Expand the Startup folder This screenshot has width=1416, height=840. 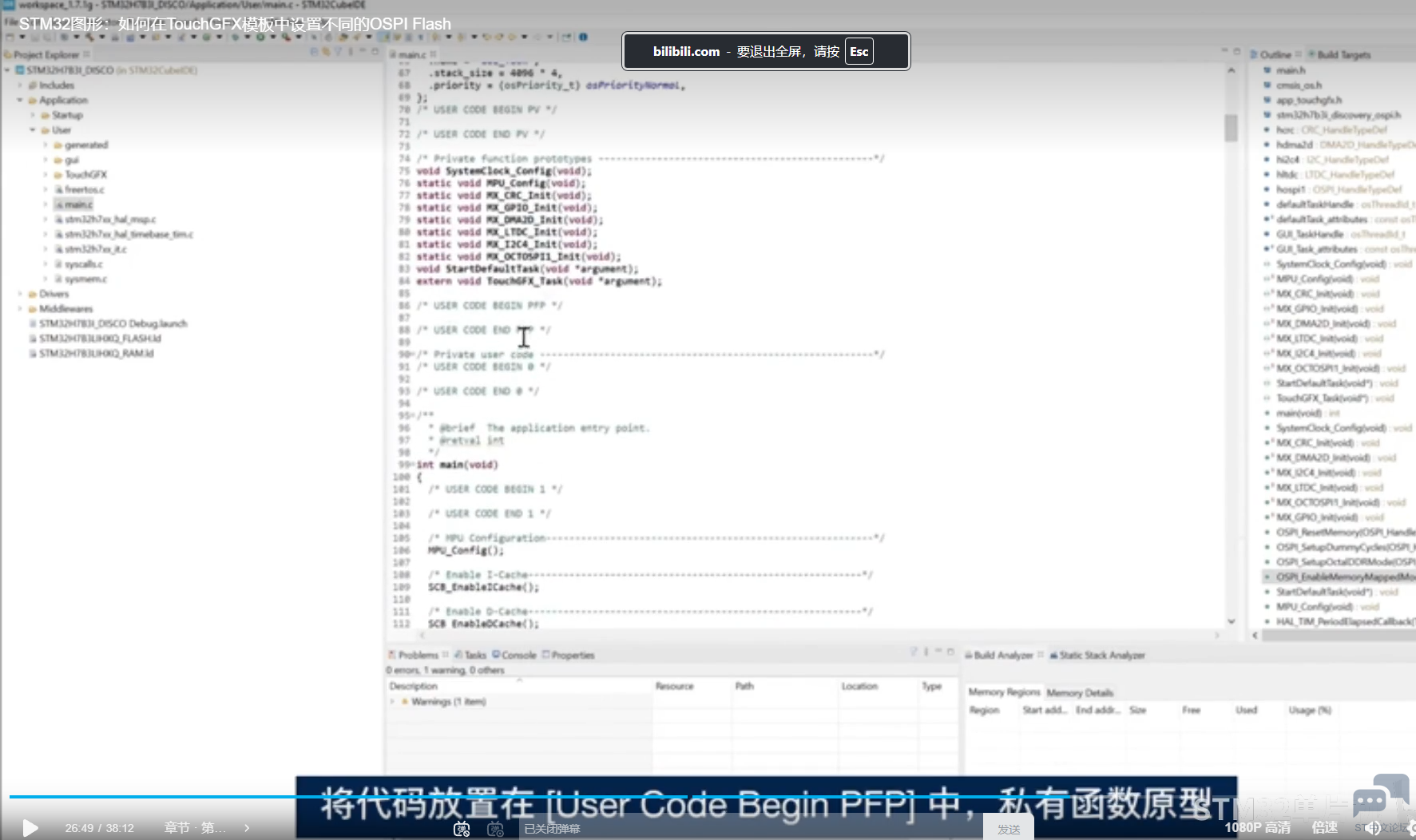pos(33,116)
